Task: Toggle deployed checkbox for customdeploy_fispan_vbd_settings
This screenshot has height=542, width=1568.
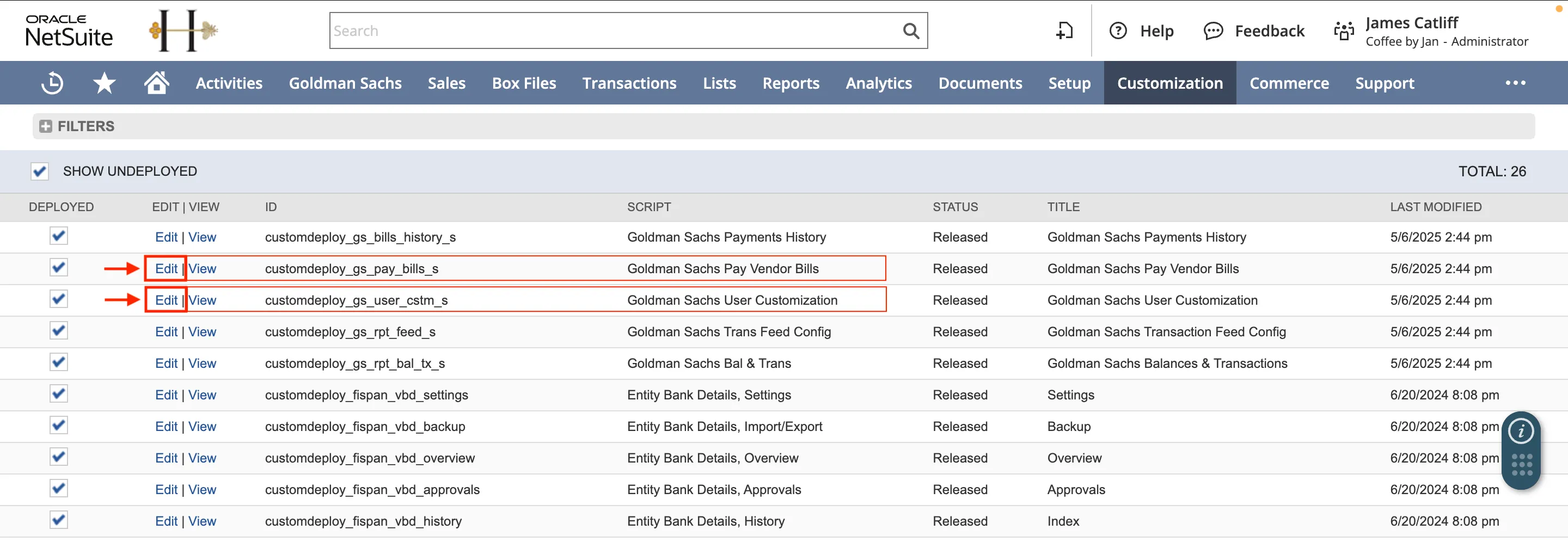Action: (x=58, y=394)
